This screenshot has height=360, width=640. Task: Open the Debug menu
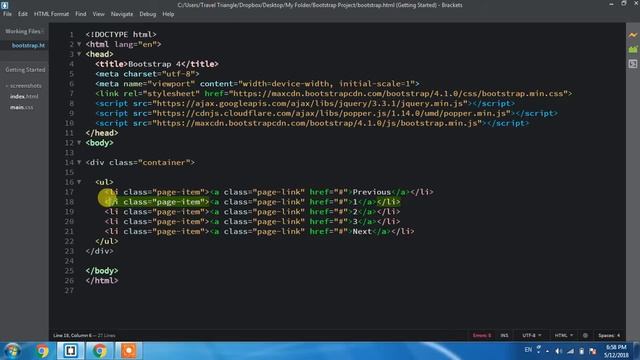(x=147, y=14)
